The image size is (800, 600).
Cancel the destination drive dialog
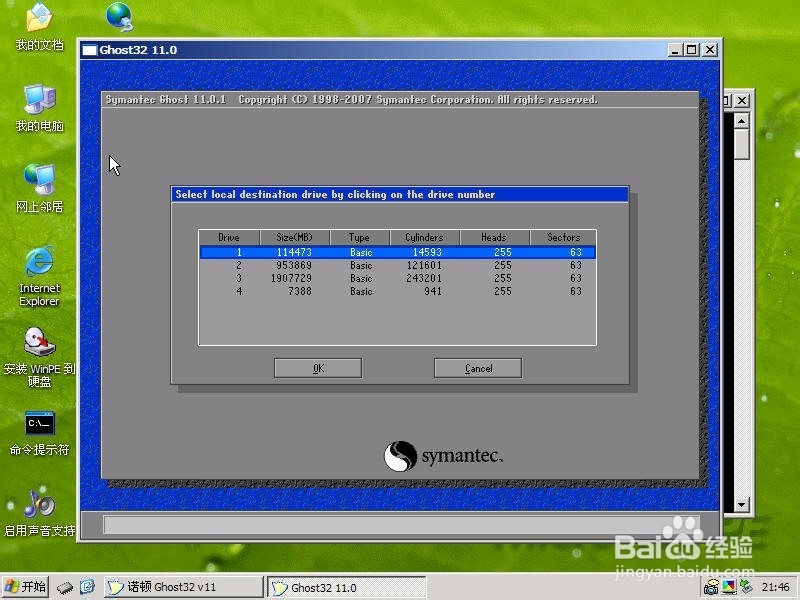point(478,368)
